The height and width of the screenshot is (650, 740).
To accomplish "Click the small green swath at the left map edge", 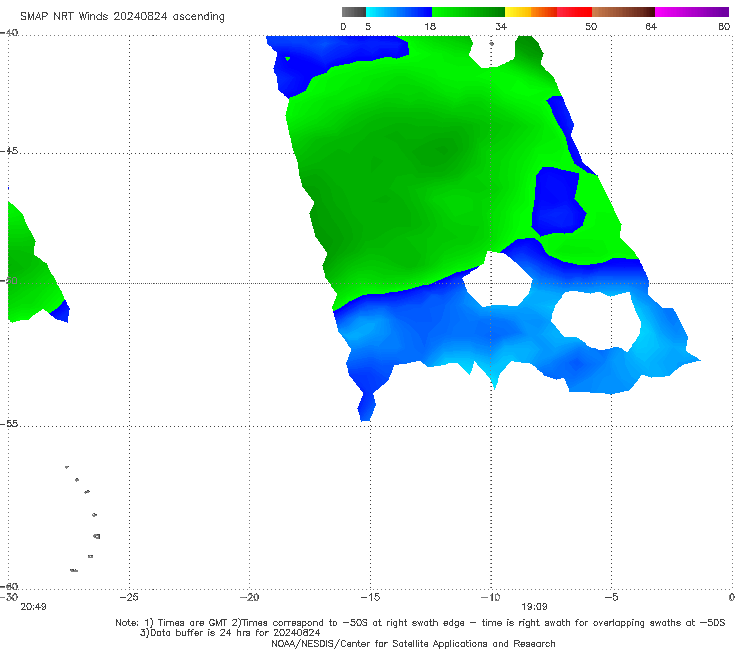I will (34, 267).
